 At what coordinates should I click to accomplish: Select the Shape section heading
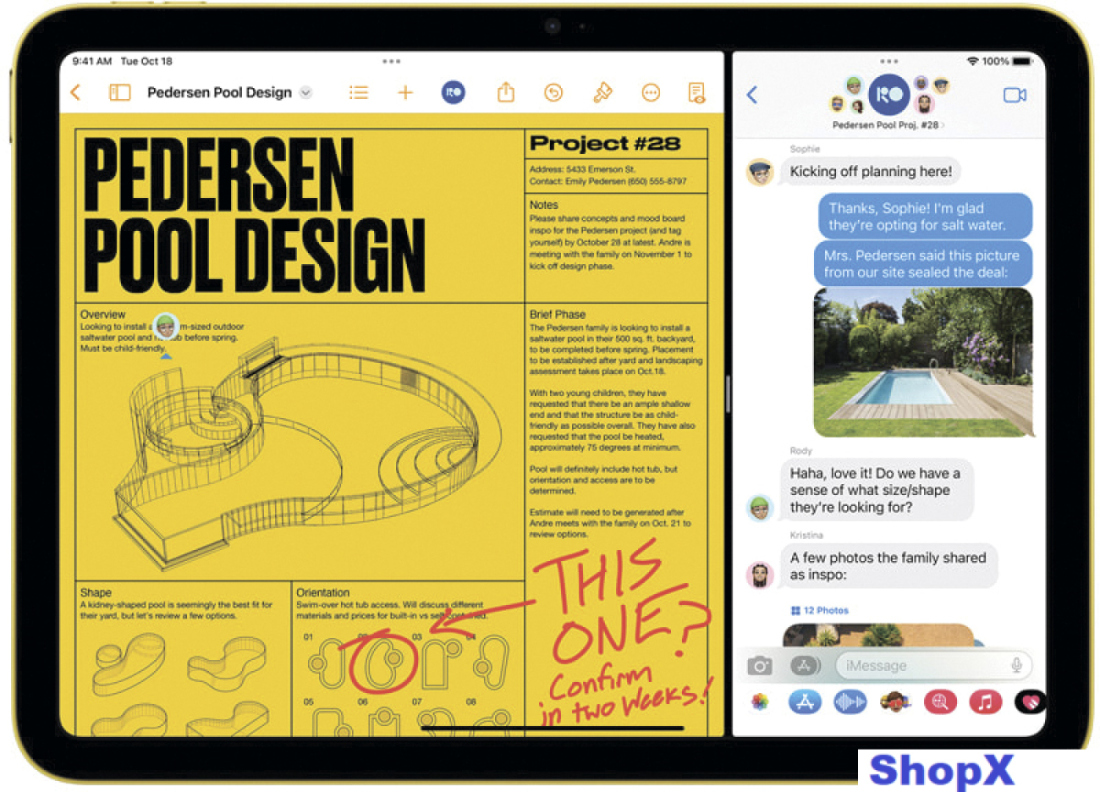pos(95,593)
